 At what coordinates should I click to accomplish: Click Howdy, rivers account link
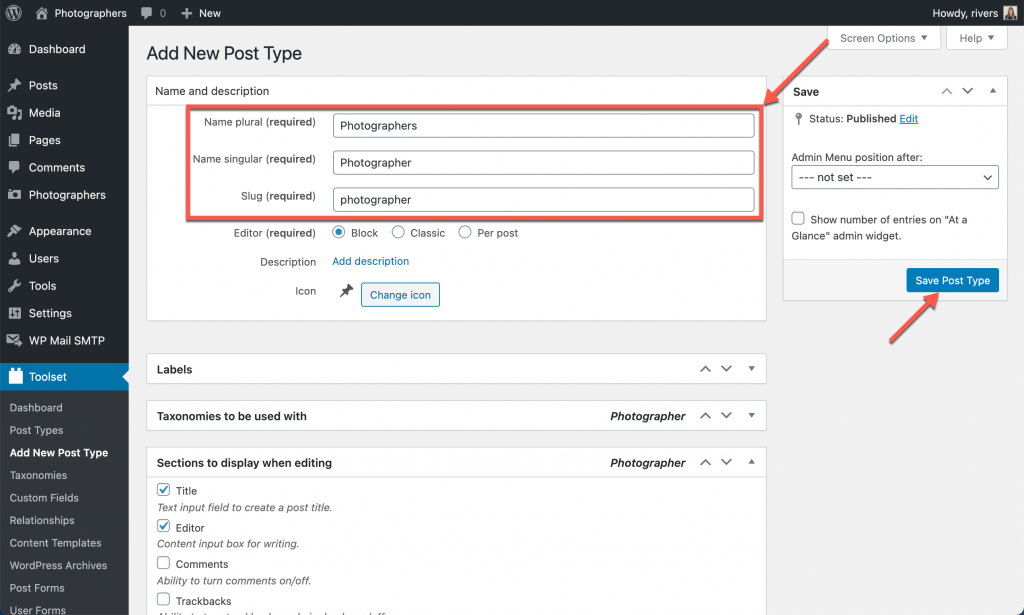[x=965, y=13]
